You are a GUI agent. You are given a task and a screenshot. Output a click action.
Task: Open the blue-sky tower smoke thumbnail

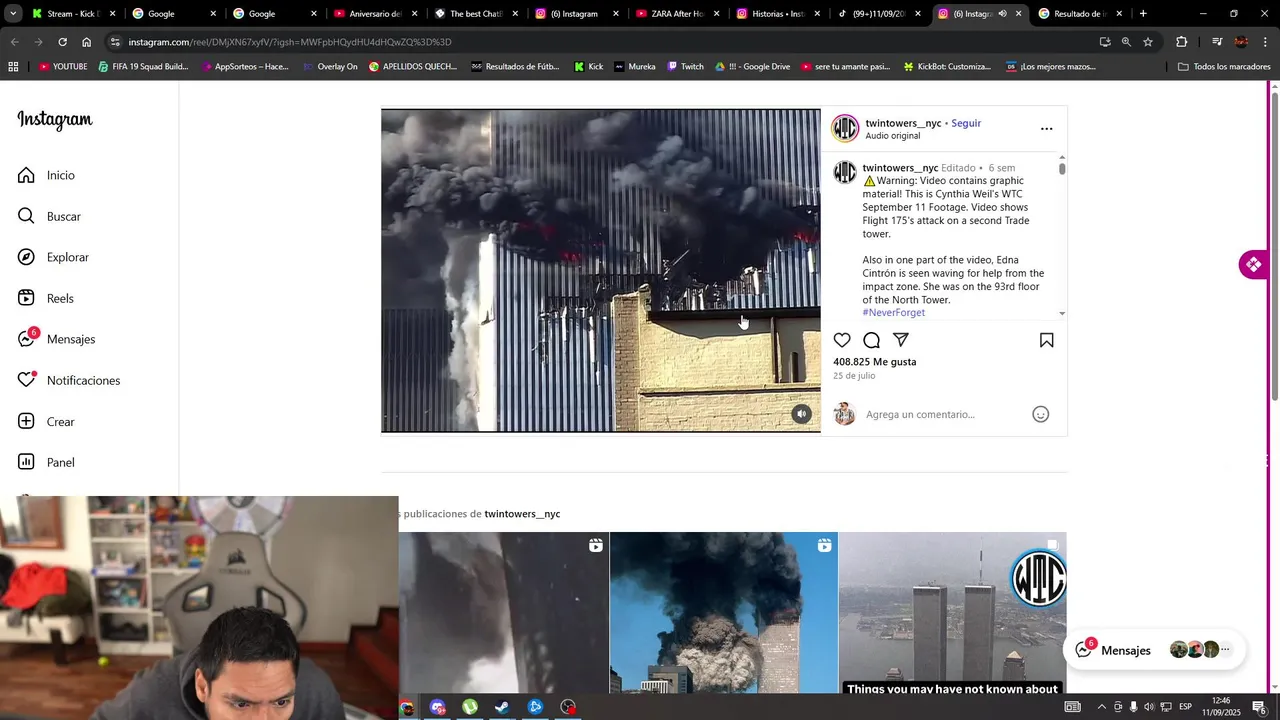click(723, 612)
